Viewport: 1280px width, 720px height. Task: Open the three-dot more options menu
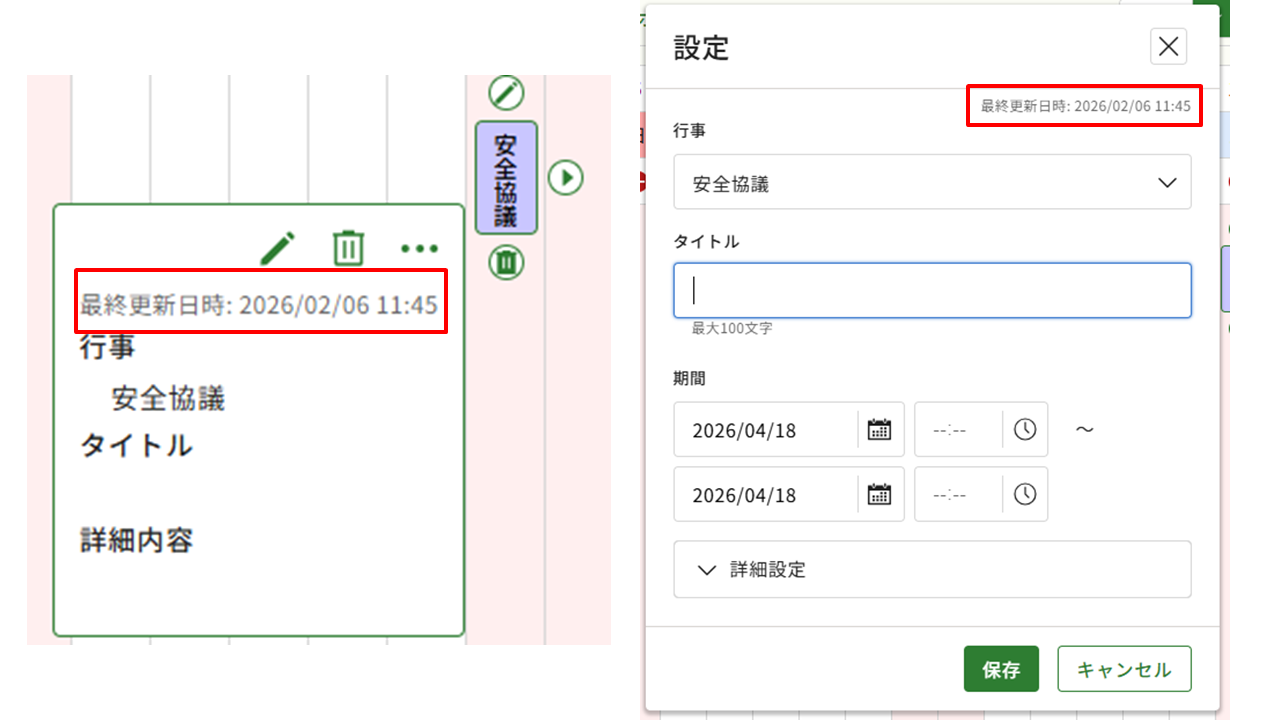click(x=420, y=248)
